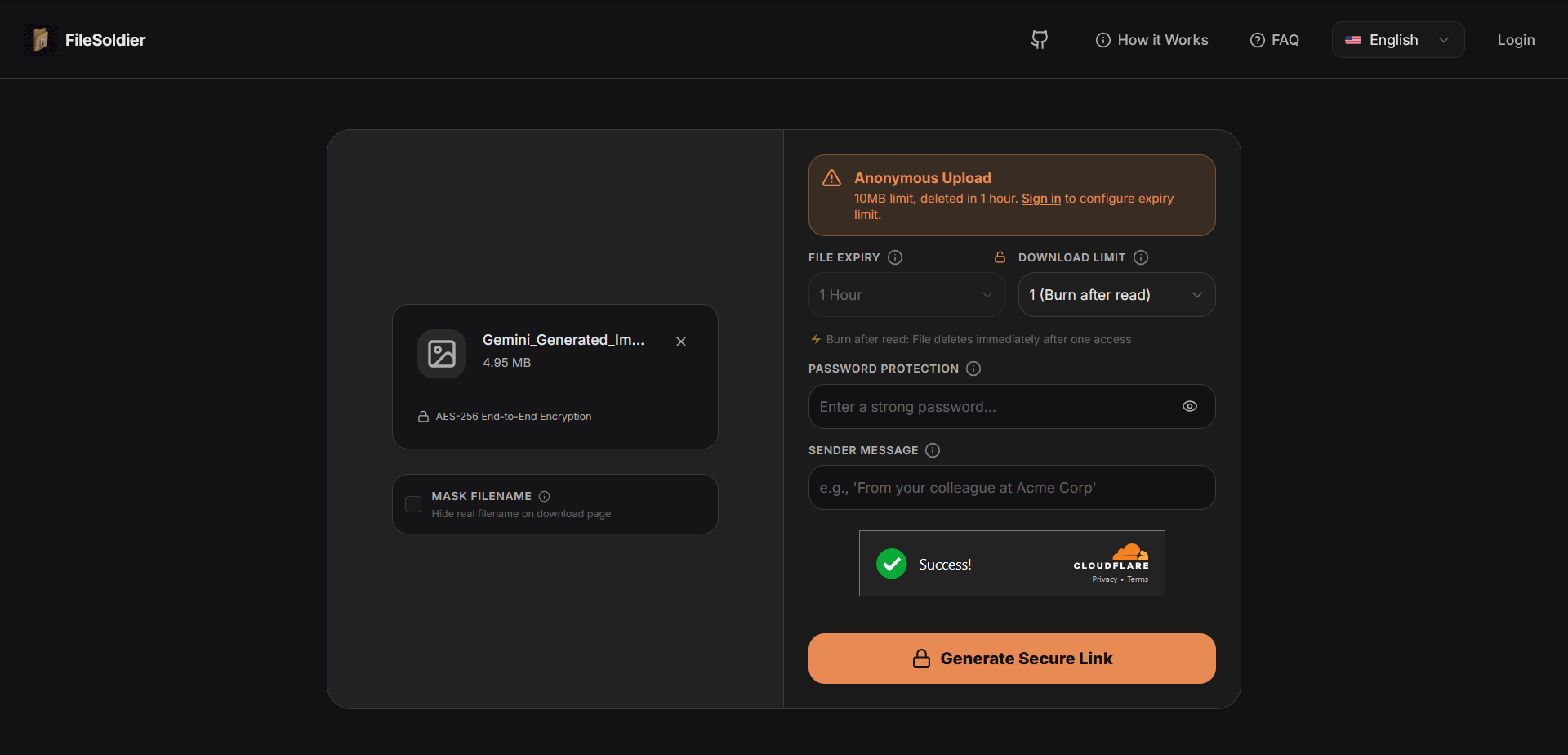
Task: Click the Generate Secure Link button
Action: [x=1011, y=658]
